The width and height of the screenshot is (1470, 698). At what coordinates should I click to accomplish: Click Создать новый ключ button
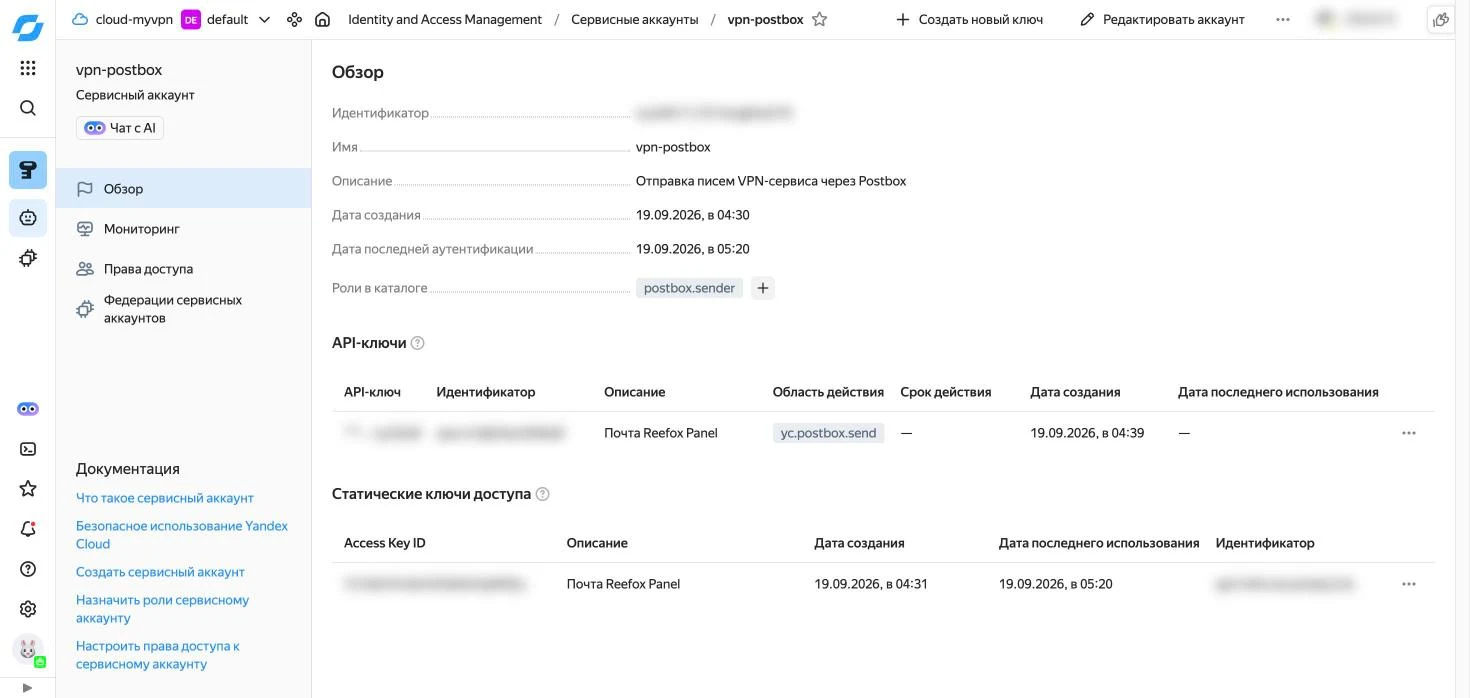coord(969,19)
